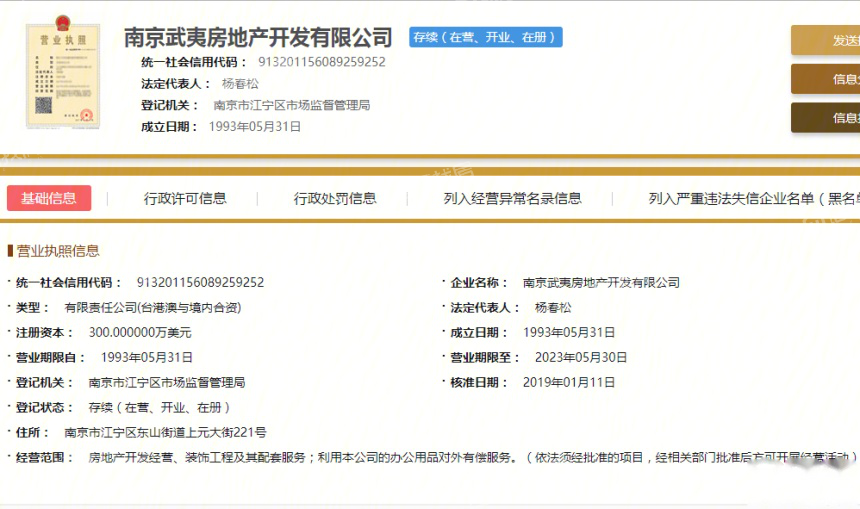Select the credit code in the header
The width and height of the screenshot is (860, 509).
click(x=322, y=62)
